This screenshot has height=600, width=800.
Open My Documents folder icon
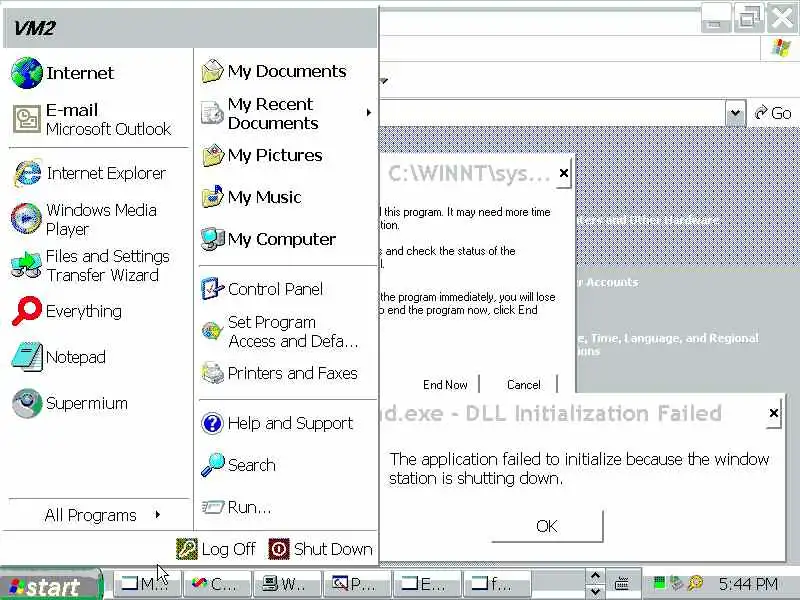click(212, 71)
